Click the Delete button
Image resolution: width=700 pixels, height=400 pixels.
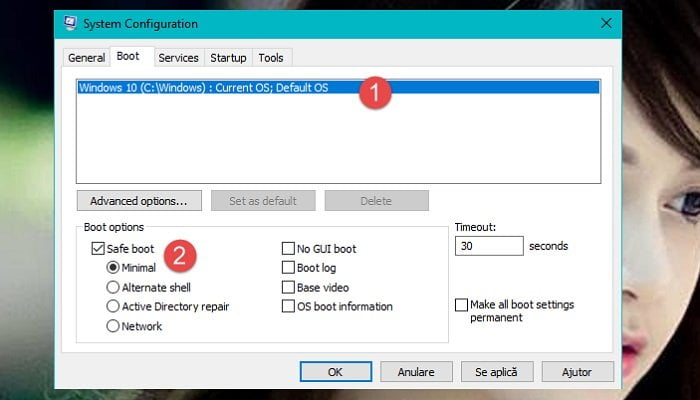coord(376,201)
